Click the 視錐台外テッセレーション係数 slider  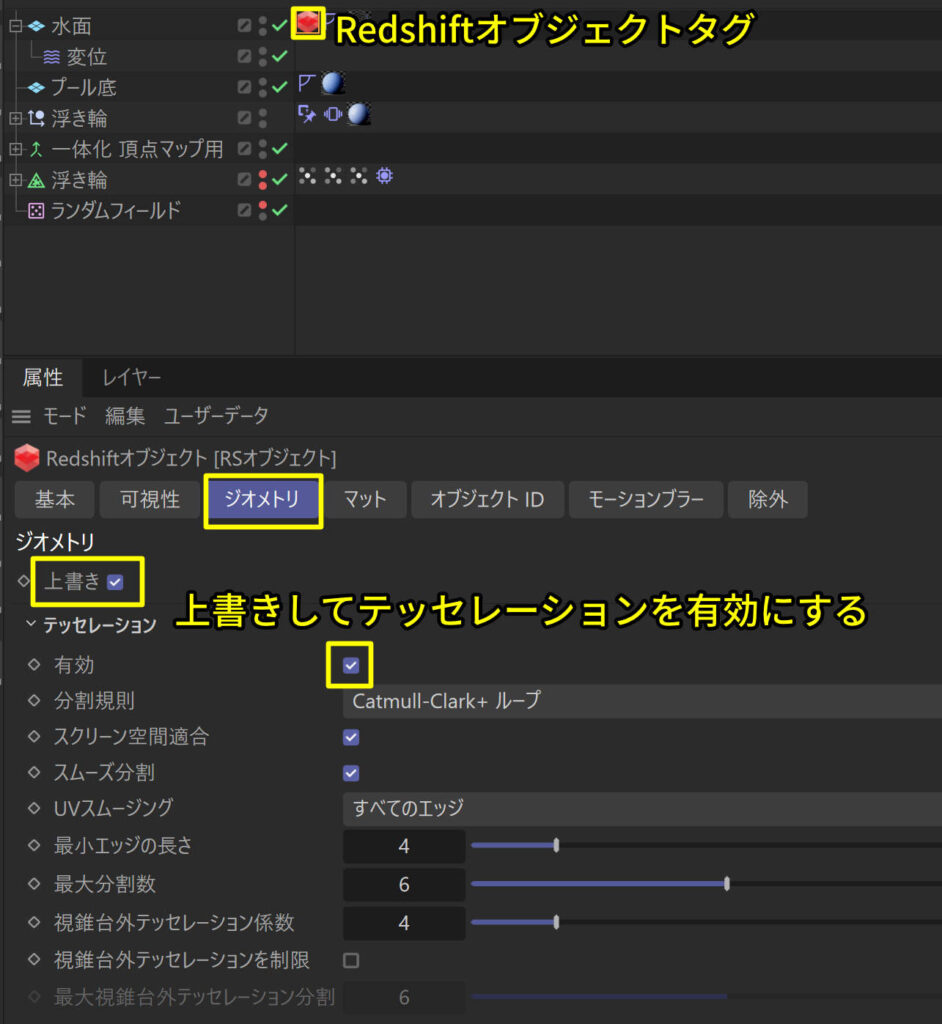[x=706, y=923]
